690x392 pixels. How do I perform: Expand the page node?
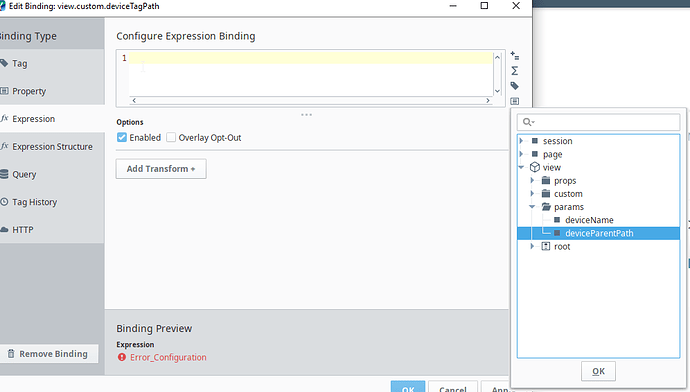pos(521,154)
